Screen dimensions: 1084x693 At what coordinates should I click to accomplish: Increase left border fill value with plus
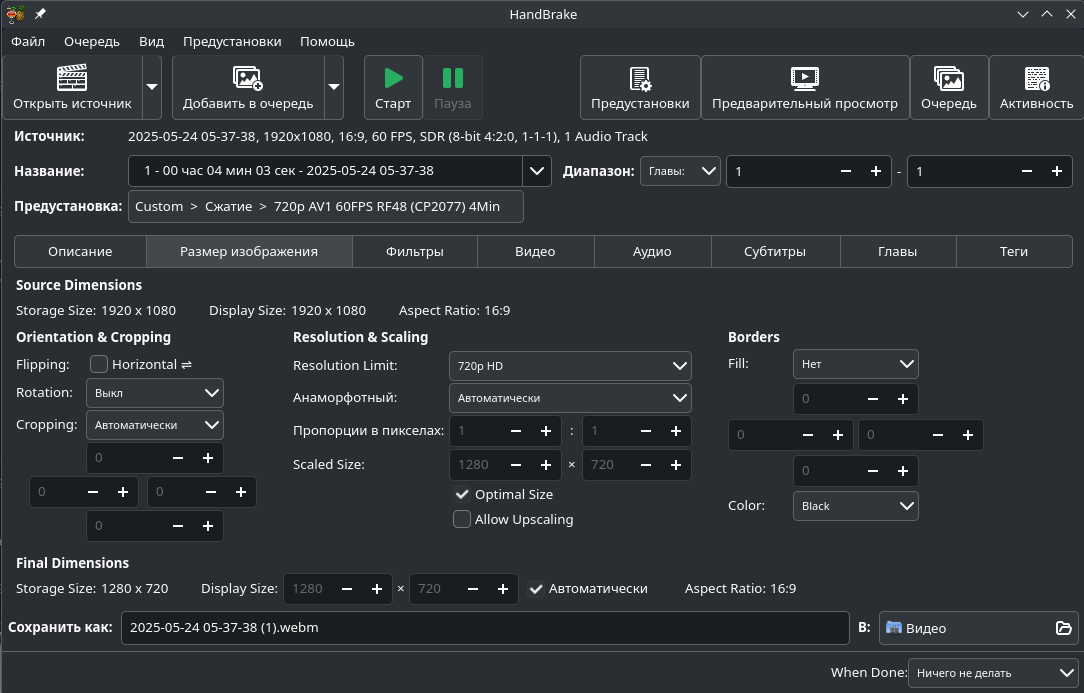tap(838, 435)
